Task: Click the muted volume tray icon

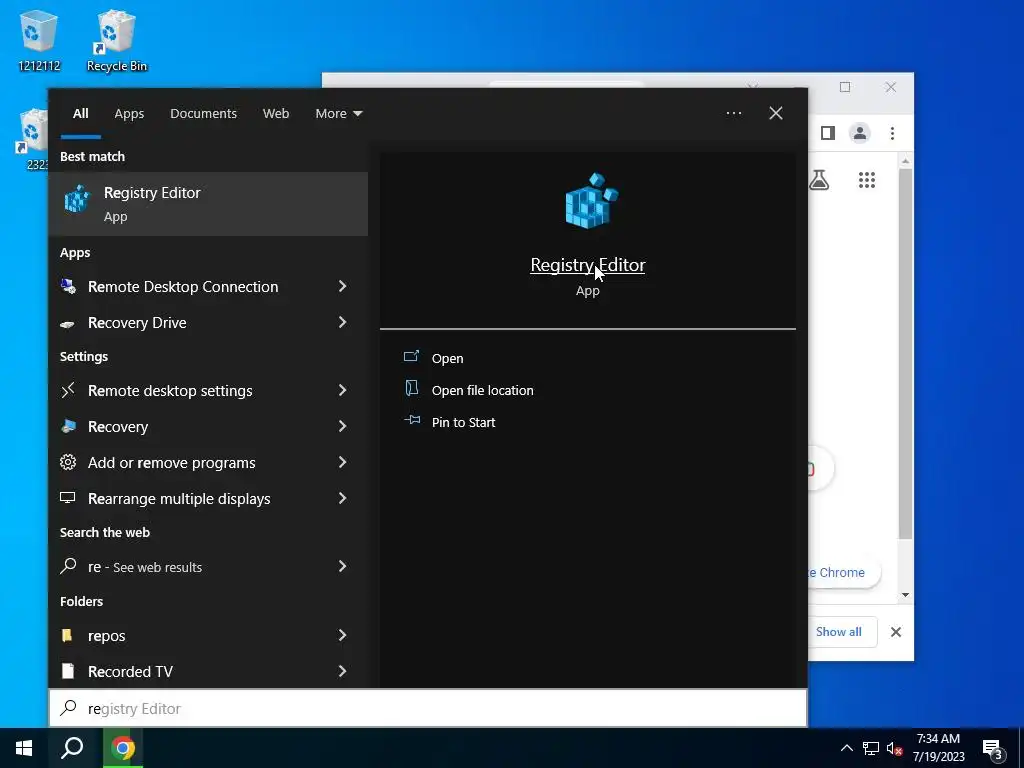Action: tap(894, 748)
